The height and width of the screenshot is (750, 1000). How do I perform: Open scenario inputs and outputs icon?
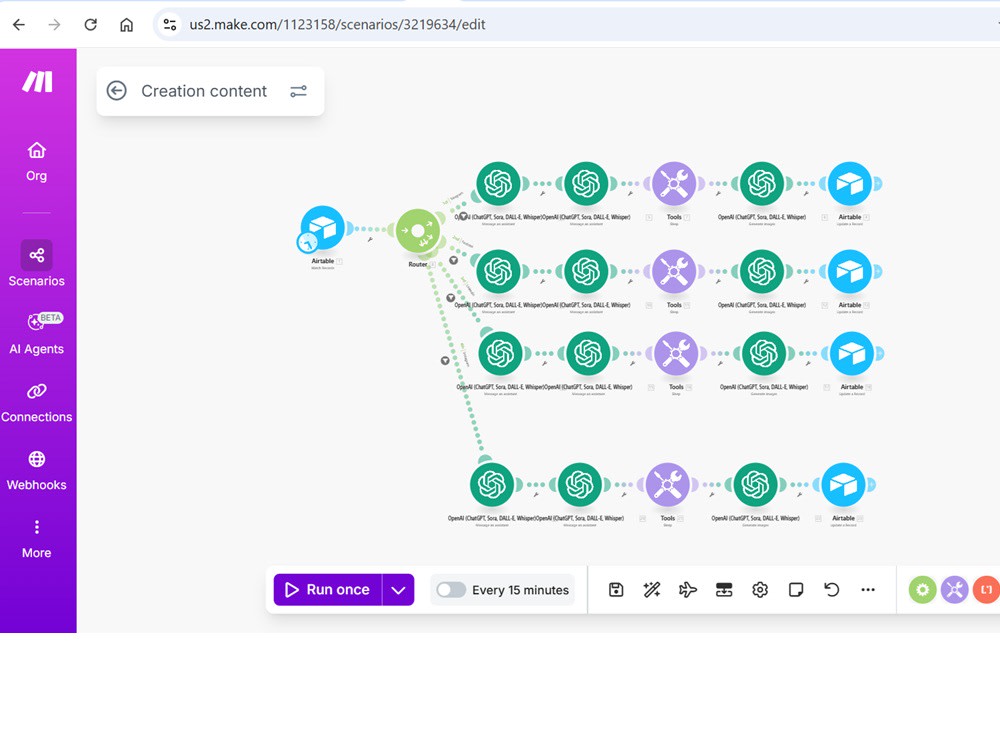pos(724,590)
